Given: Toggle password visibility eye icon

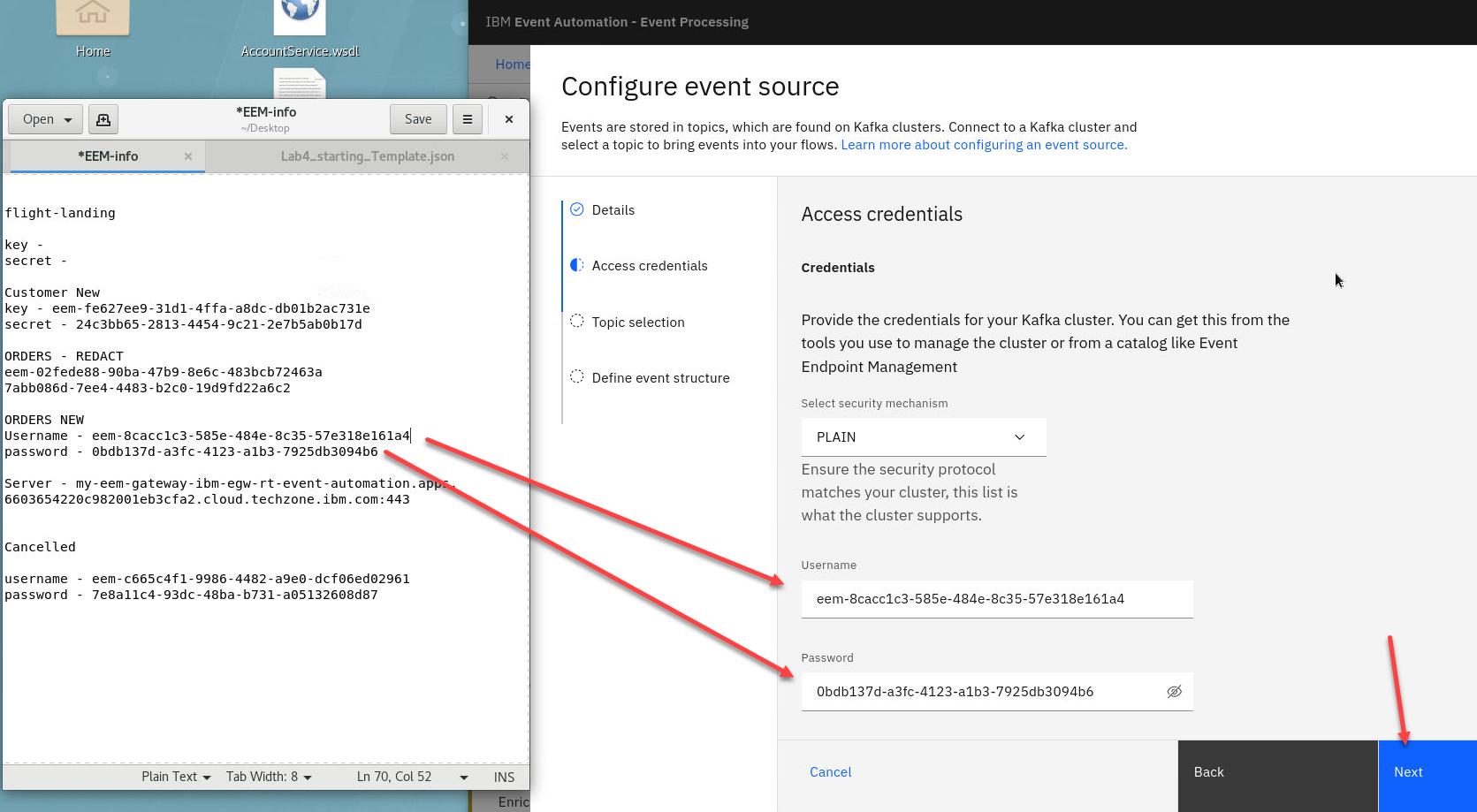Looking at the screenshot, I should click(1174, 692).
